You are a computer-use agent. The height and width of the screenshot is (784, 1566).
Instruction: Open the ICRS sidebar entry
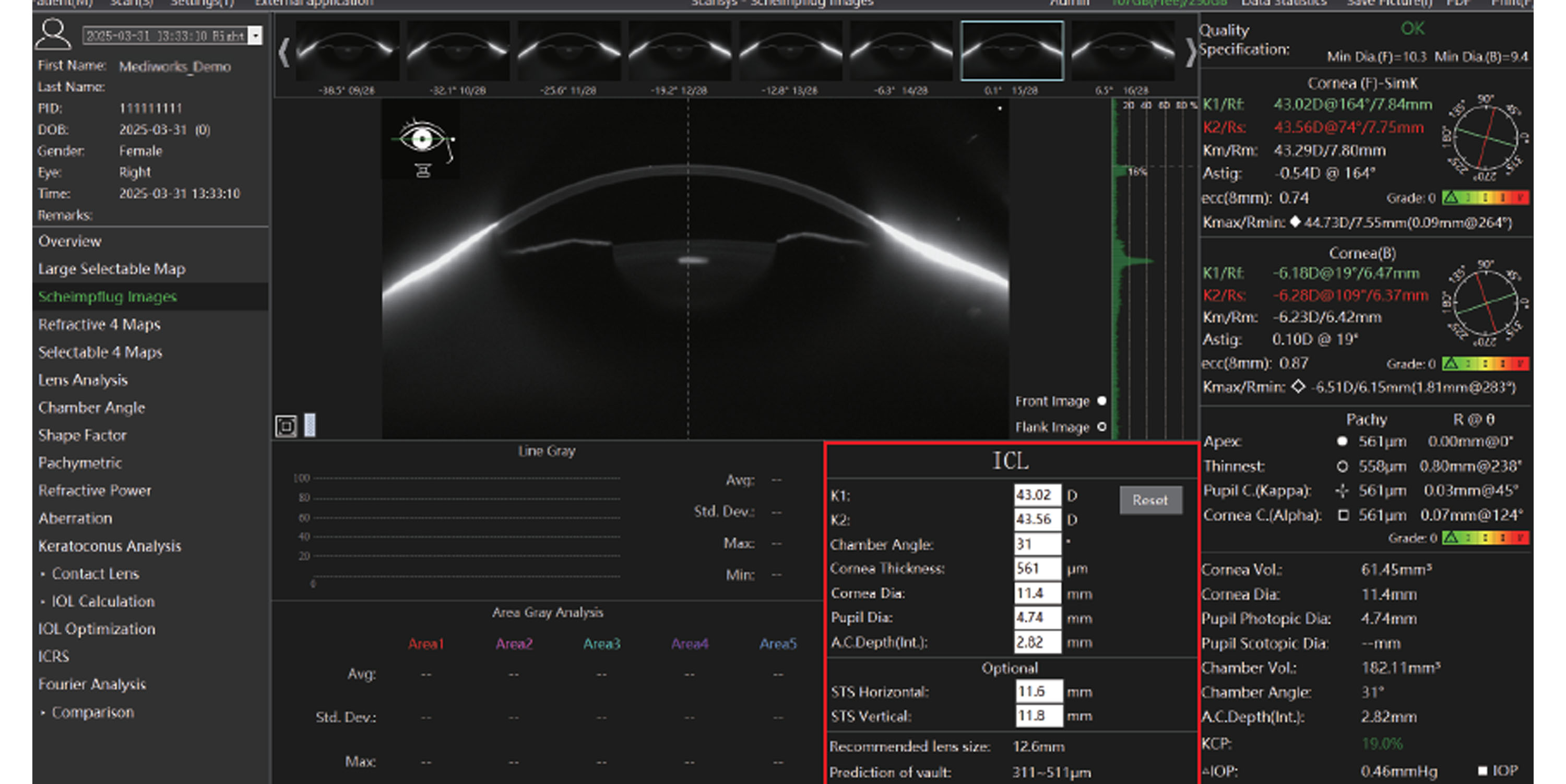53,657
